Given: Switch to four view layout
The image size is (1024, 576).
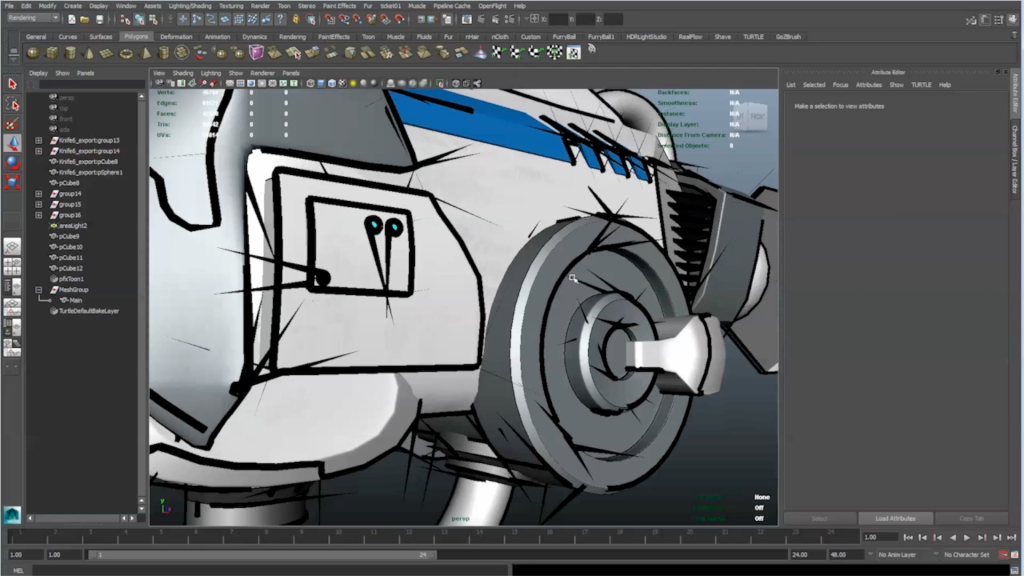Looking at the screenshot, I should coord(12,267).
